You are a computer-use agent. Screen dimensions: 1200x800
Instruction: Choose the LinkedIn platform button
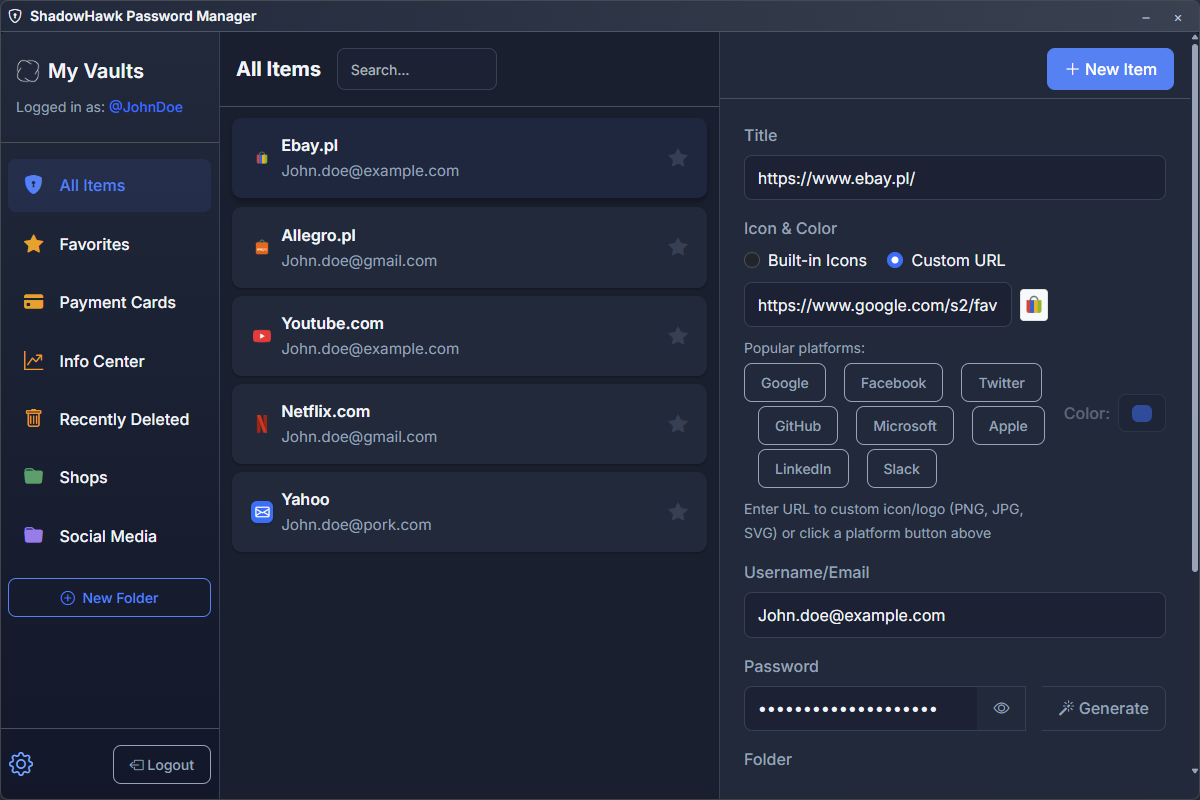click(x=803, y=469)
